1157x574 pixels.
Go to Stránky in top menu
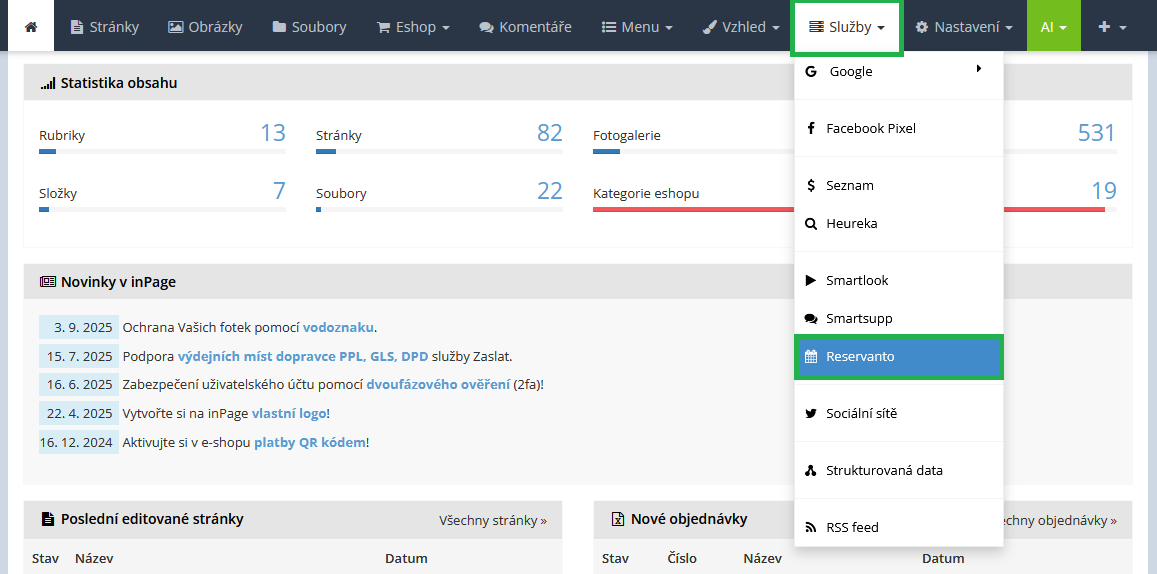point(105,27)
